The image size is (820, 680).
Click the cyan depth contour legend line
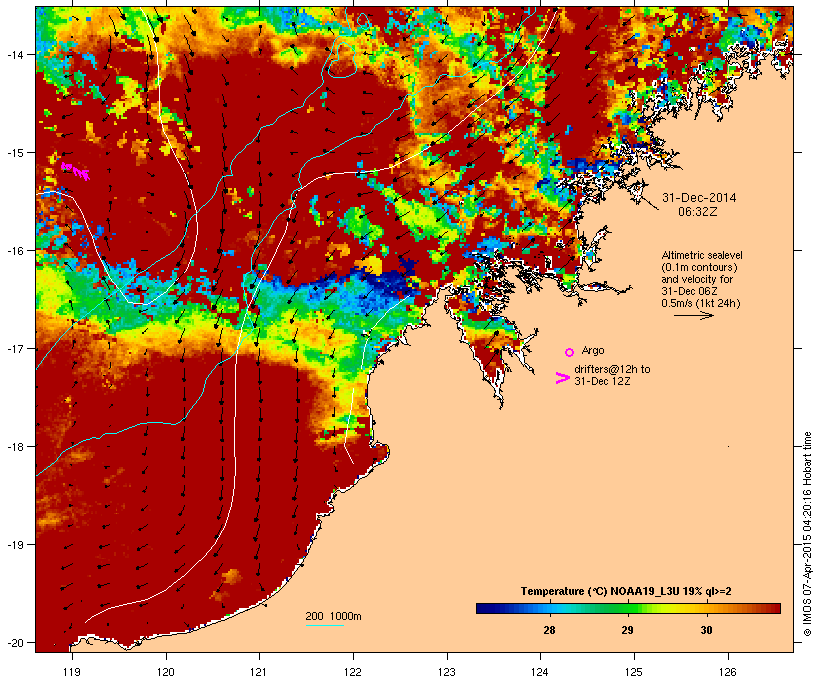(324, 625)
